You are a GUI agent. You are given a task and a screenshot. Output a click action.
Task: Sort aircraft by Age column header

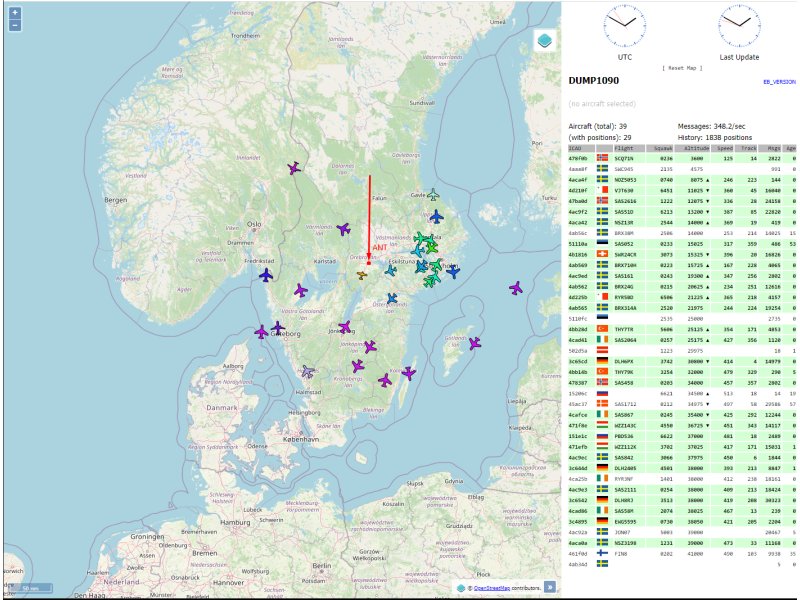(789, 148)
